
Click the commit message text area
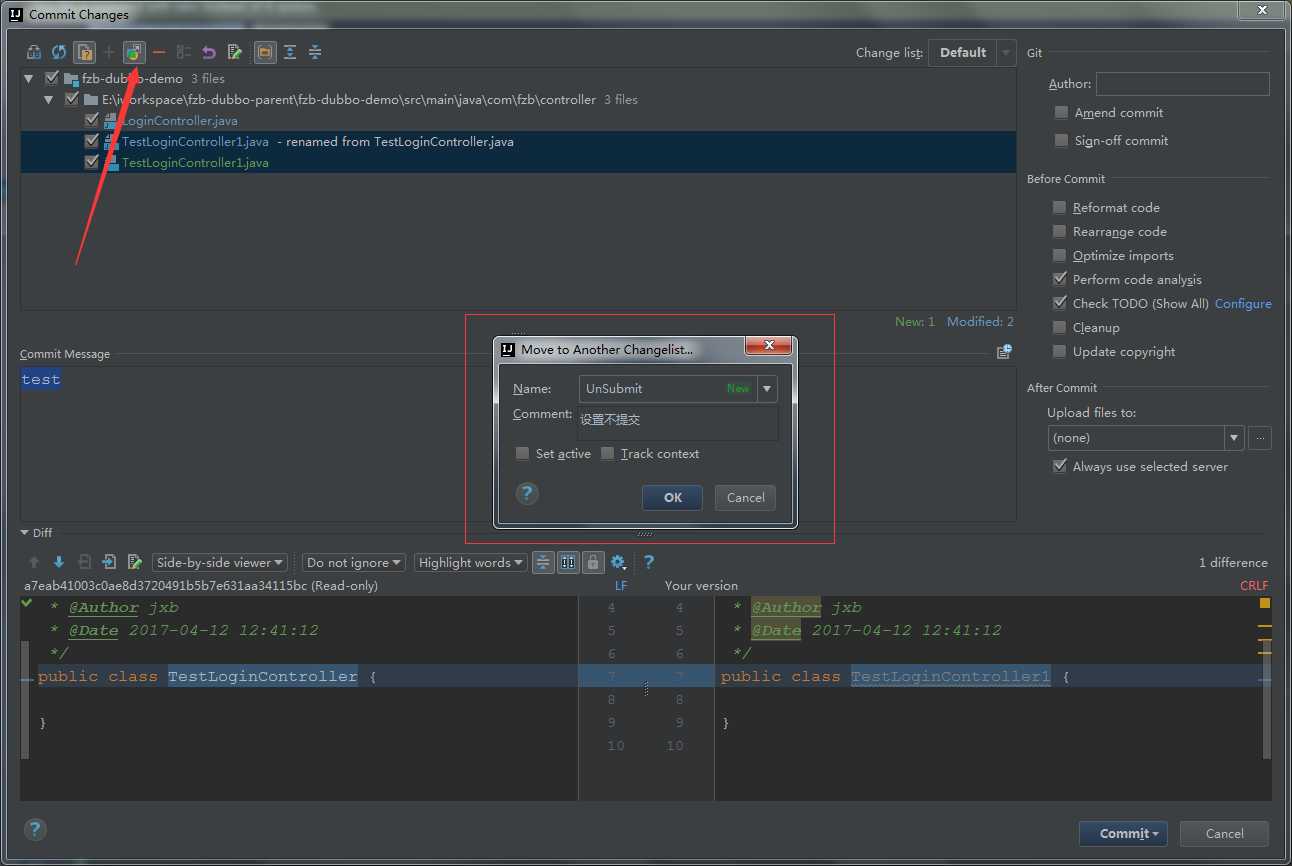[x=518, y=443]
